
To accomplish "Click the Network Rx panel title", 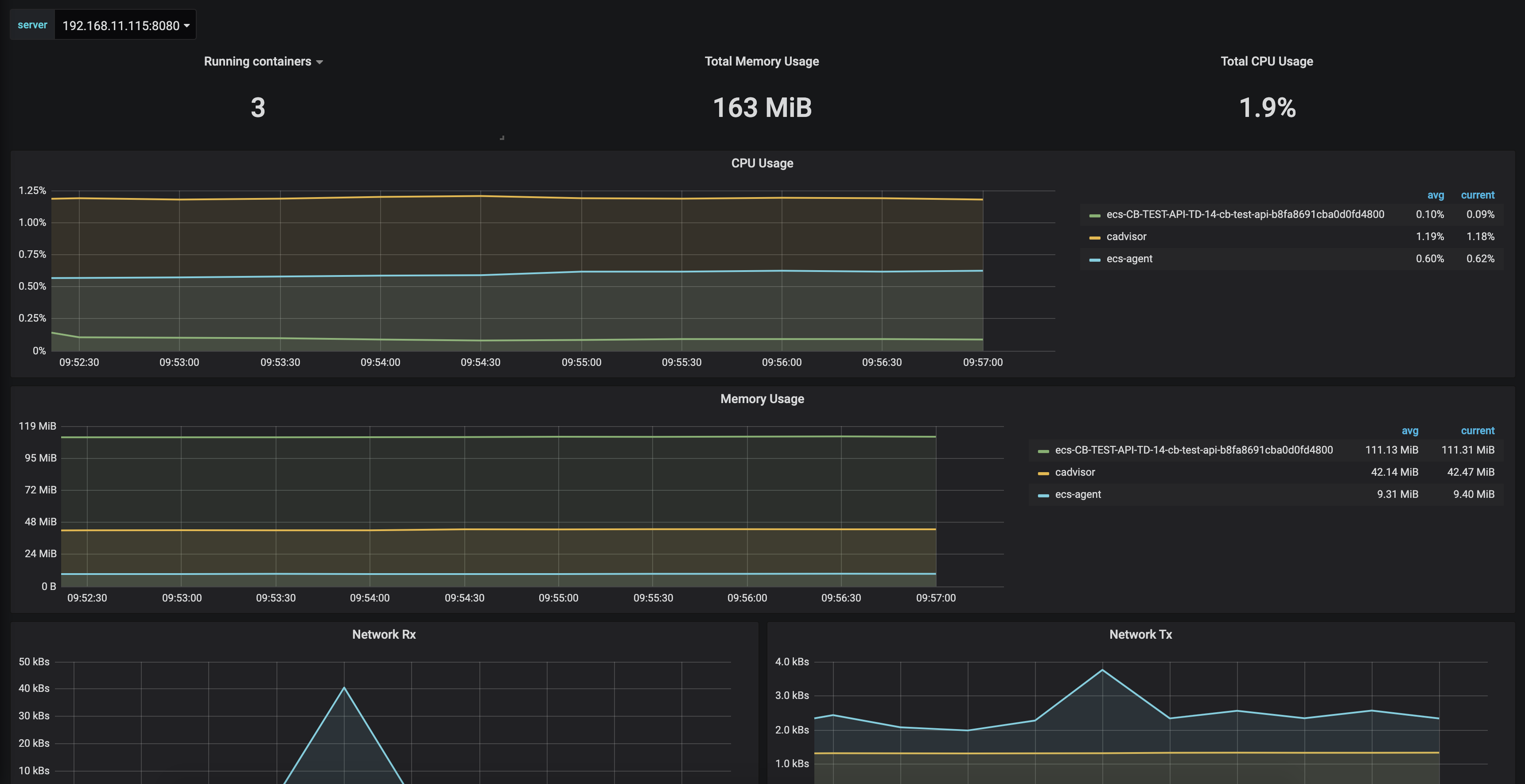I will pyautogui.click(x=384, y=634).
